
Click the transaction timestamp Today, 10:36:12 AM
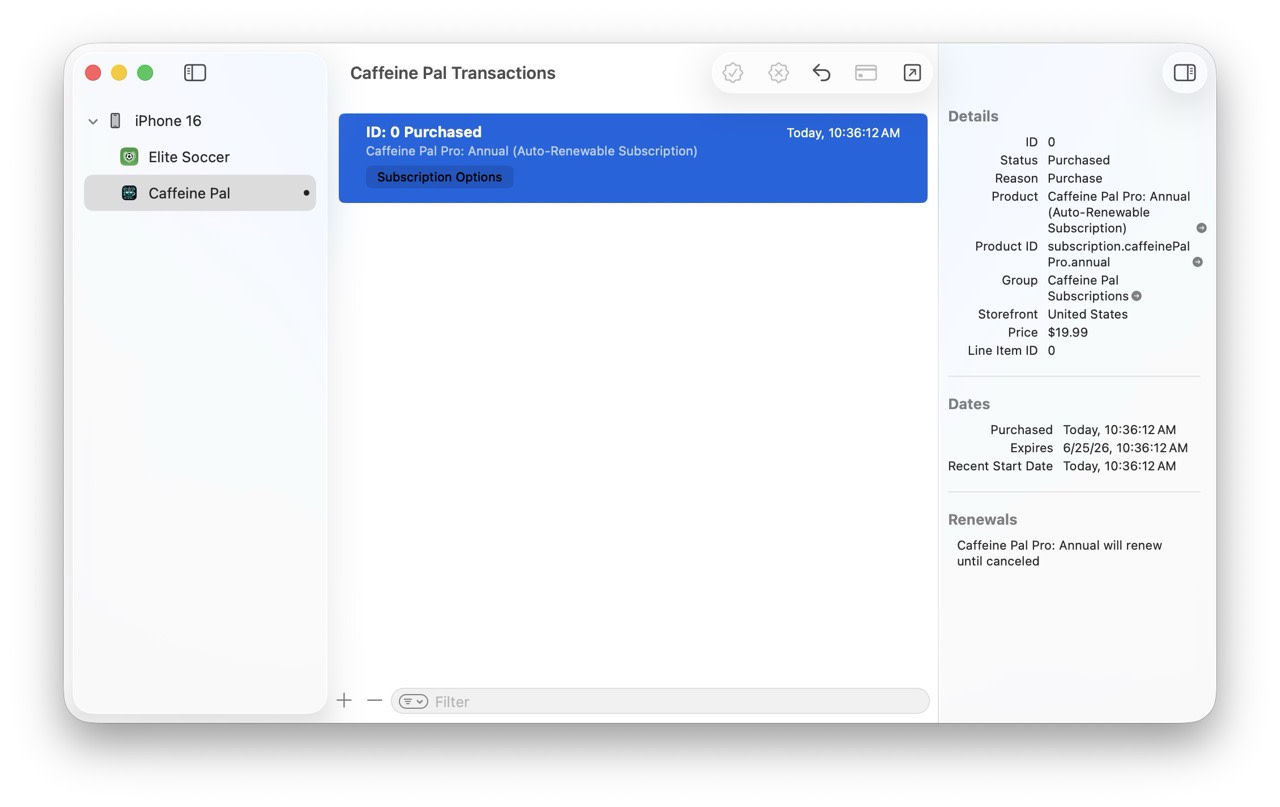coord(843,133)
